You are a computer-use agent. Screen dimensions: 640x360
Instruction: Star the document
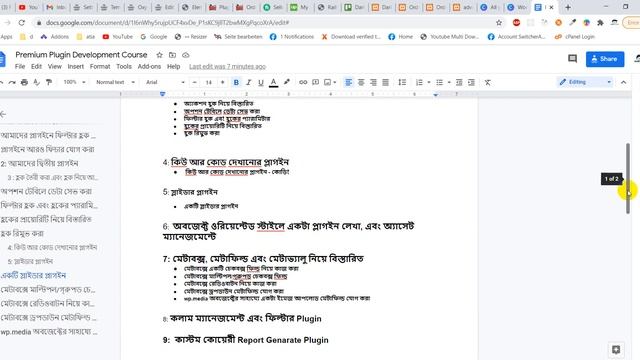coord(159,55)
